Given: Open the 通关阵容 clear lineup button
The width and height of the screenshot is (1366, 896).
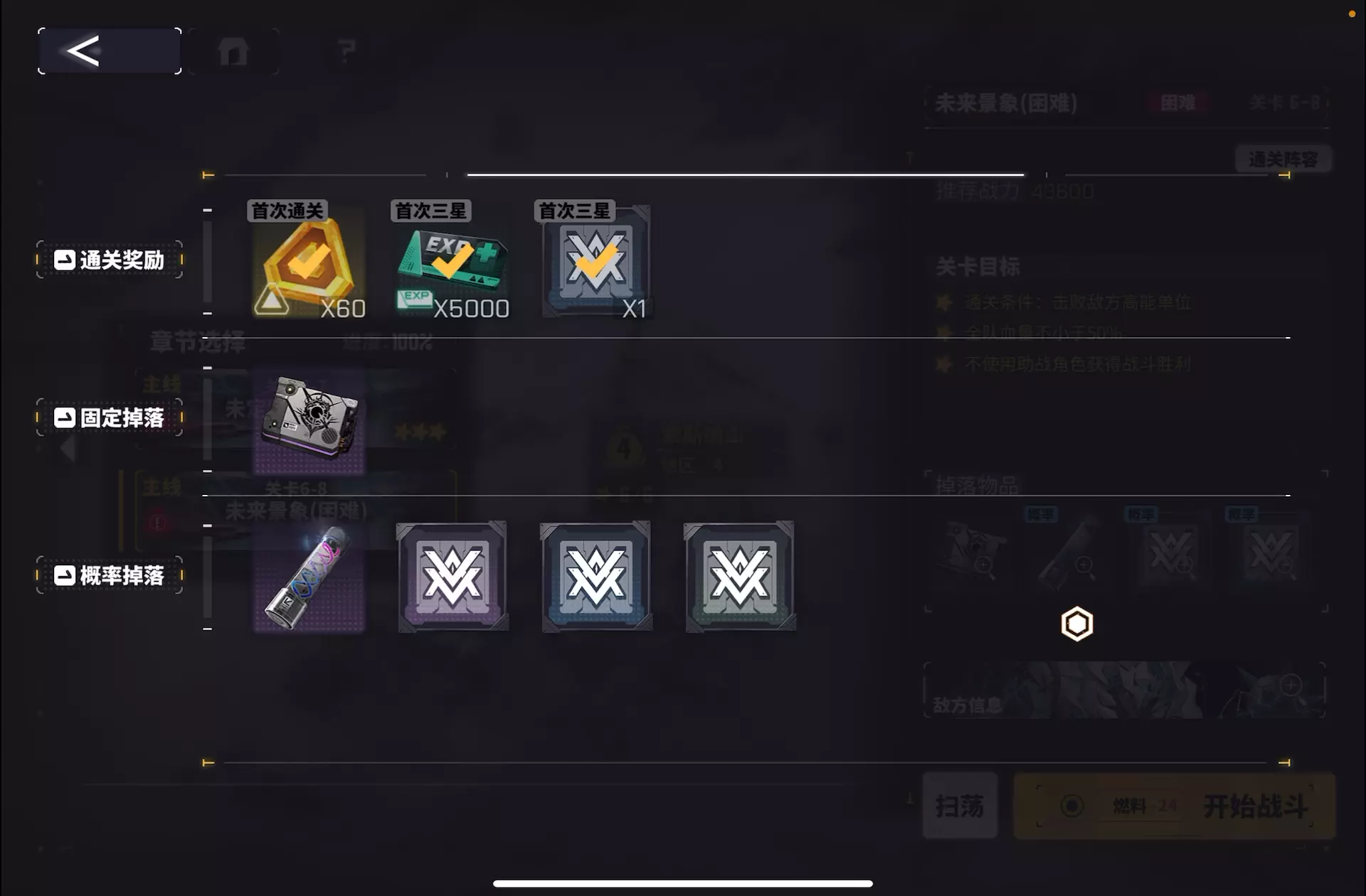Looking at the screenshot, I should pyautogui.click(x=1283, y=159).
